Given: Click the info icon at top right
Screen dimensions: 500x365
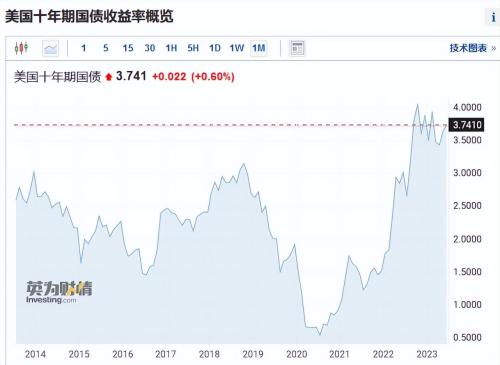Looking at the screenshot, I should (493, 17).
